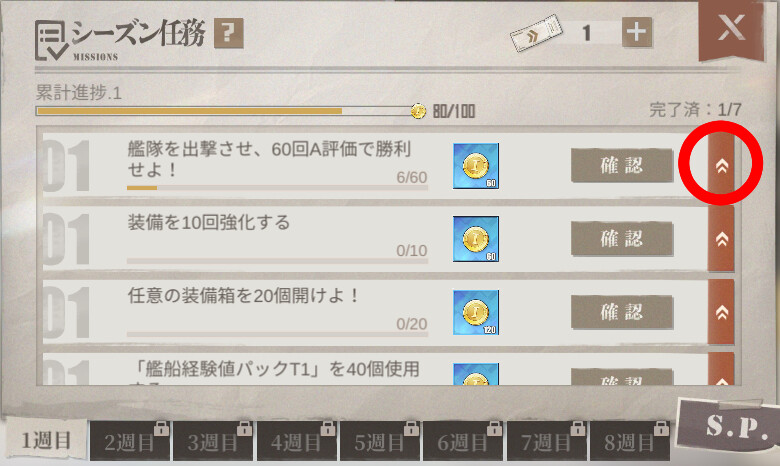Viewport: 780px width, 466px height.
Task: Expand the 装備箱を20個開けよ mission chevron
Action: point(721,312)
